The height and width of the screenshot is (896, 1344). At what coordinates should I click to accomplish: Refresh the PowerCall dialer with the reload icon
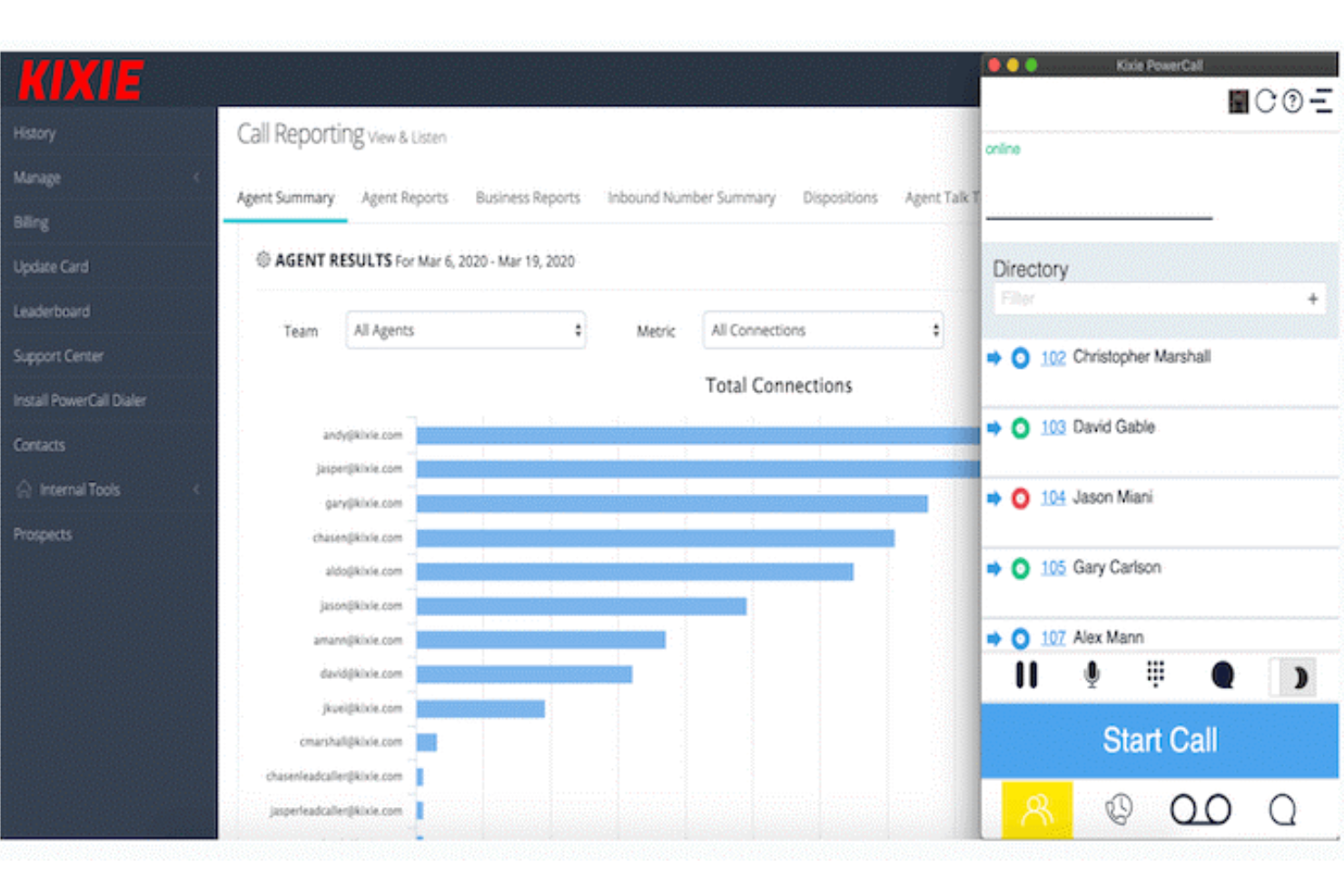[1265, 101]
